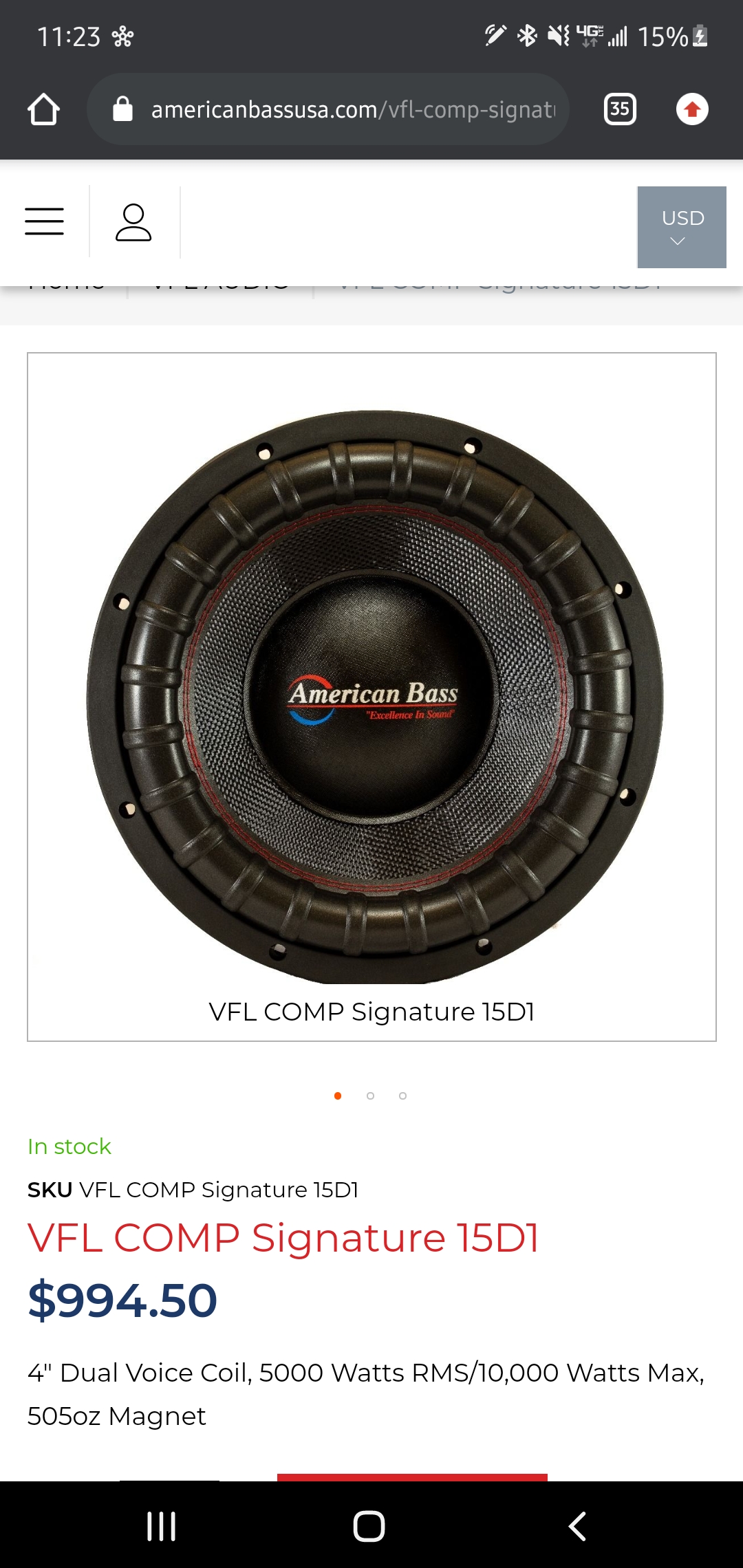Viewport: 743px width, 1568px height.
Task: Expand the USD currency dropdown
Action: coord(682,227)
